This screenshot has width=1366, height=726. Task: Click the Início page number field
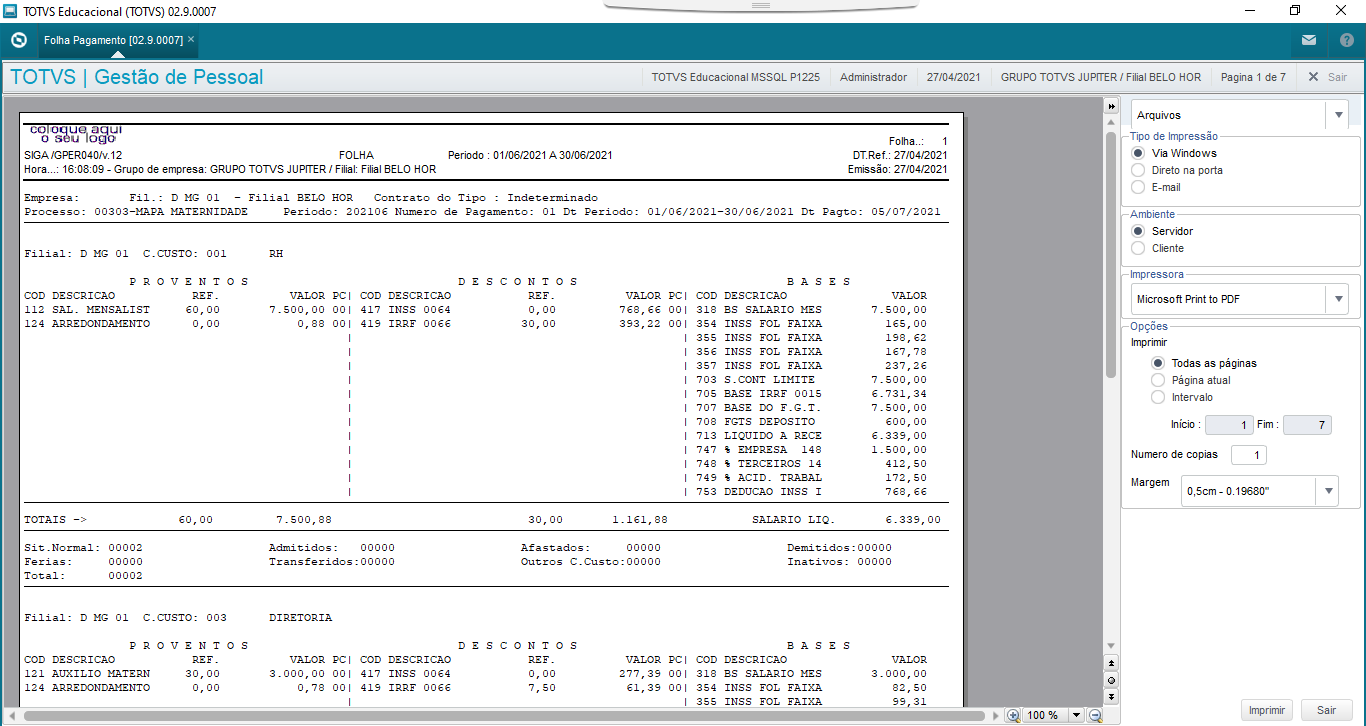pyautogui.click(x=1229, y=425)
